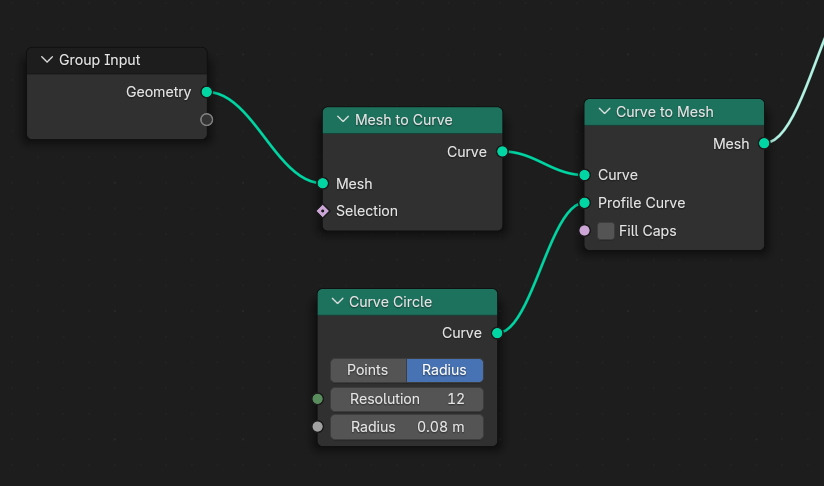Click the Fill Caps input socket
This screenshot has height=486, width=824.
(584, 230)
